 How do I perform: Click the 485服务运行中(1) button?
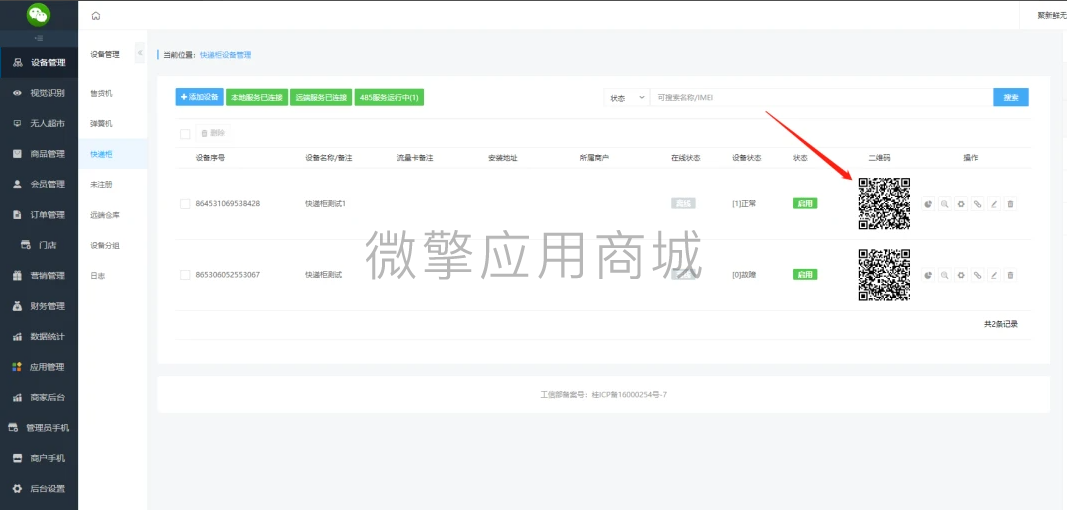(x=389, y=97)
